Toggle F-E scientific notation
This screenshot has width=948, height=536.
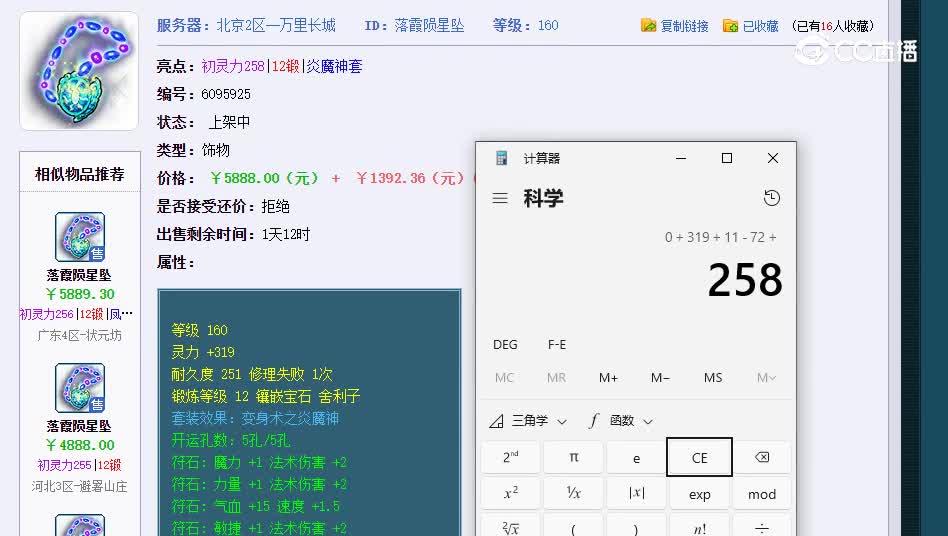click(x=557, y=344)
